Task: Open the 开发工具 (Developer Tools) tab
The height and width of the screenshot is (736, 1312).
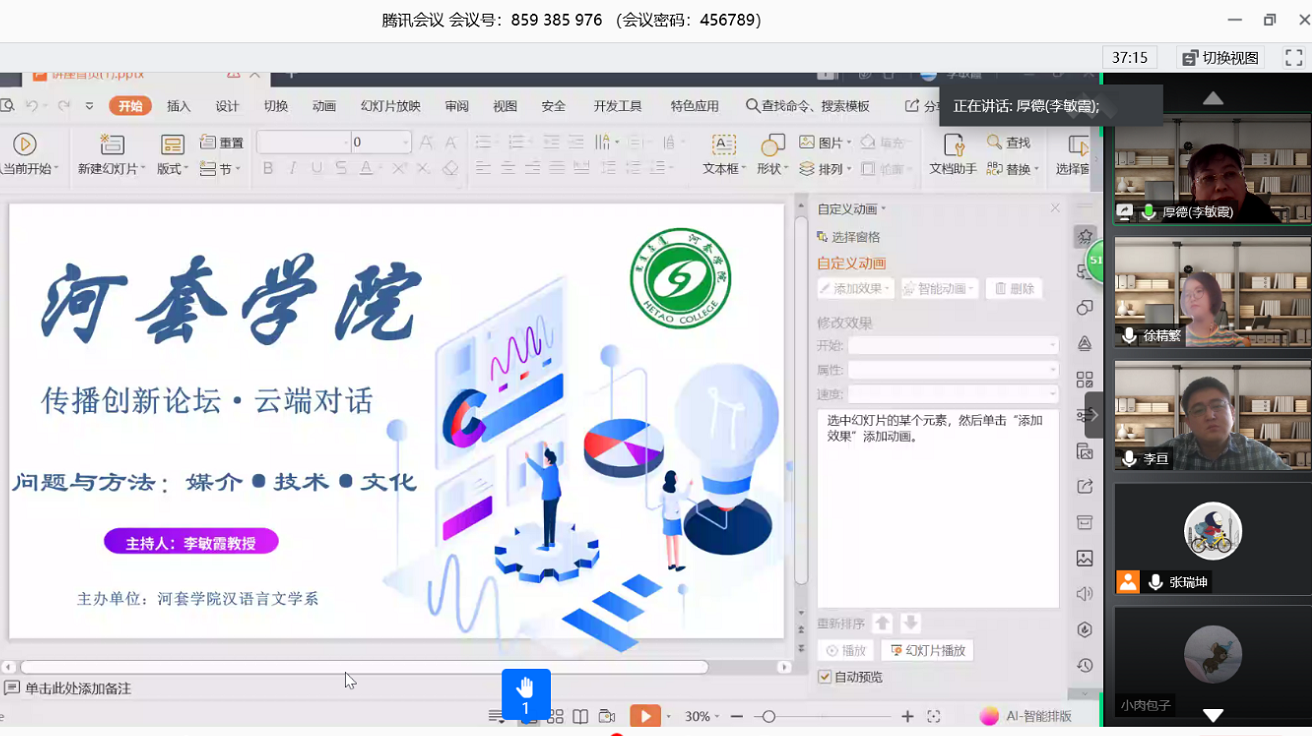Action: pyautogui.click(x=618, y=106)
